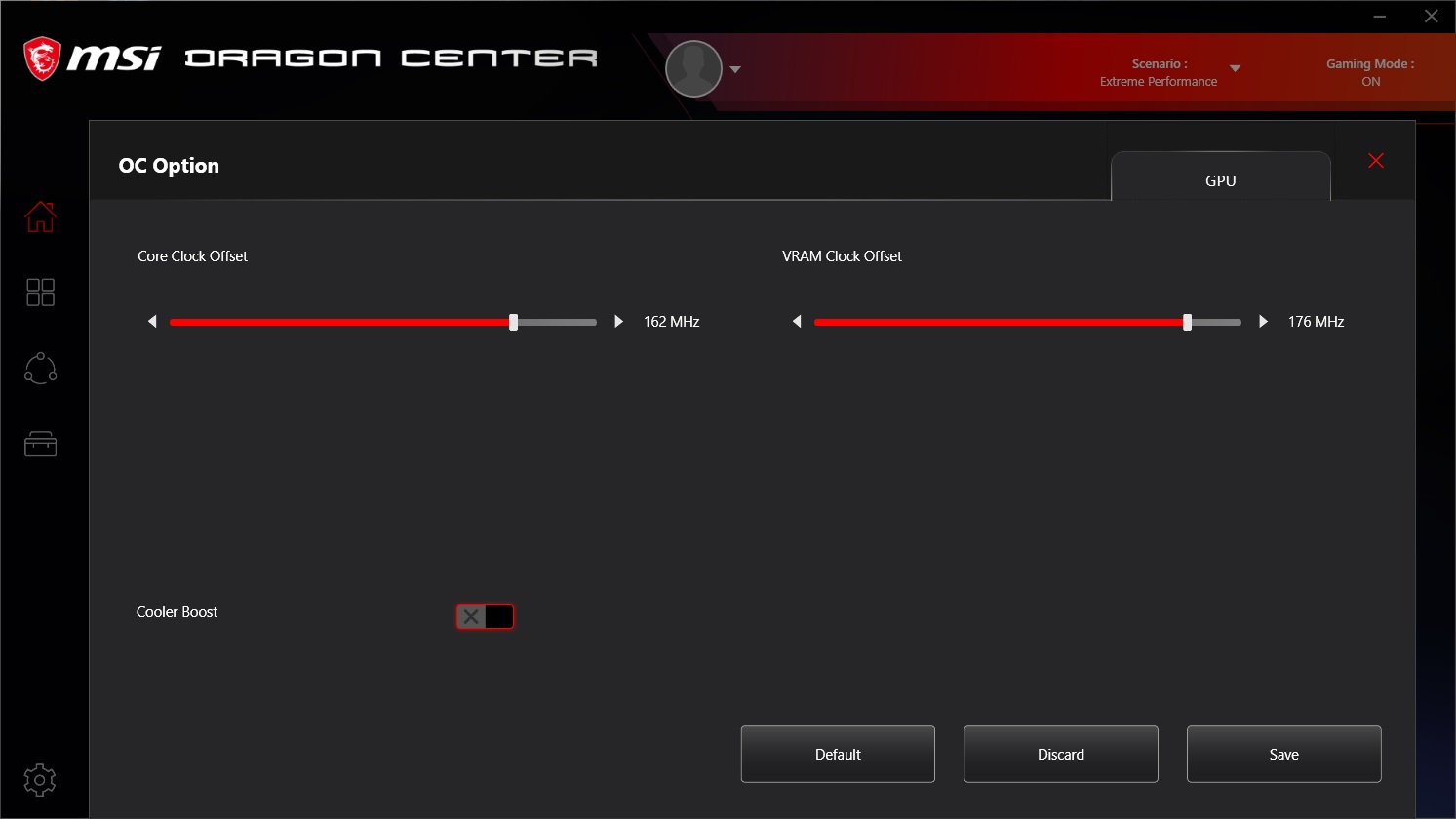The width and height of the screenshot is (1456, 819).
Task: Open the toolbox sidebar icon
Action: point(40,445)
